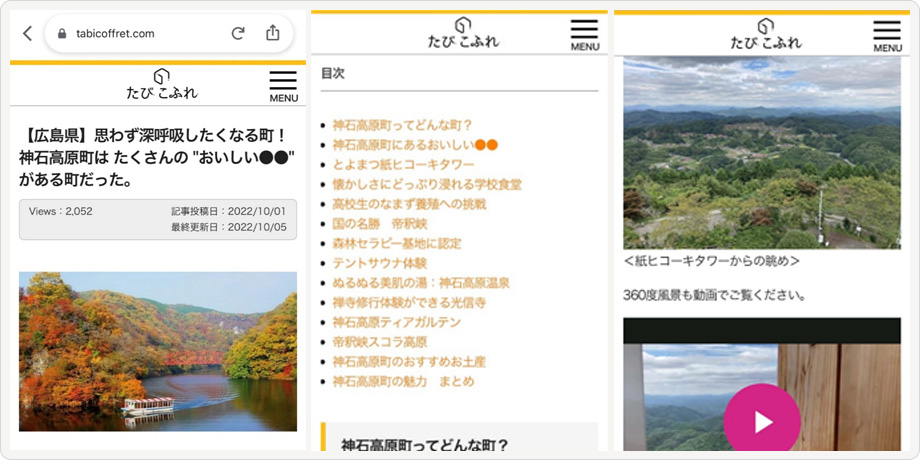
Task: Click the paper airplane tower view photo
Action: tap(762, 153)
